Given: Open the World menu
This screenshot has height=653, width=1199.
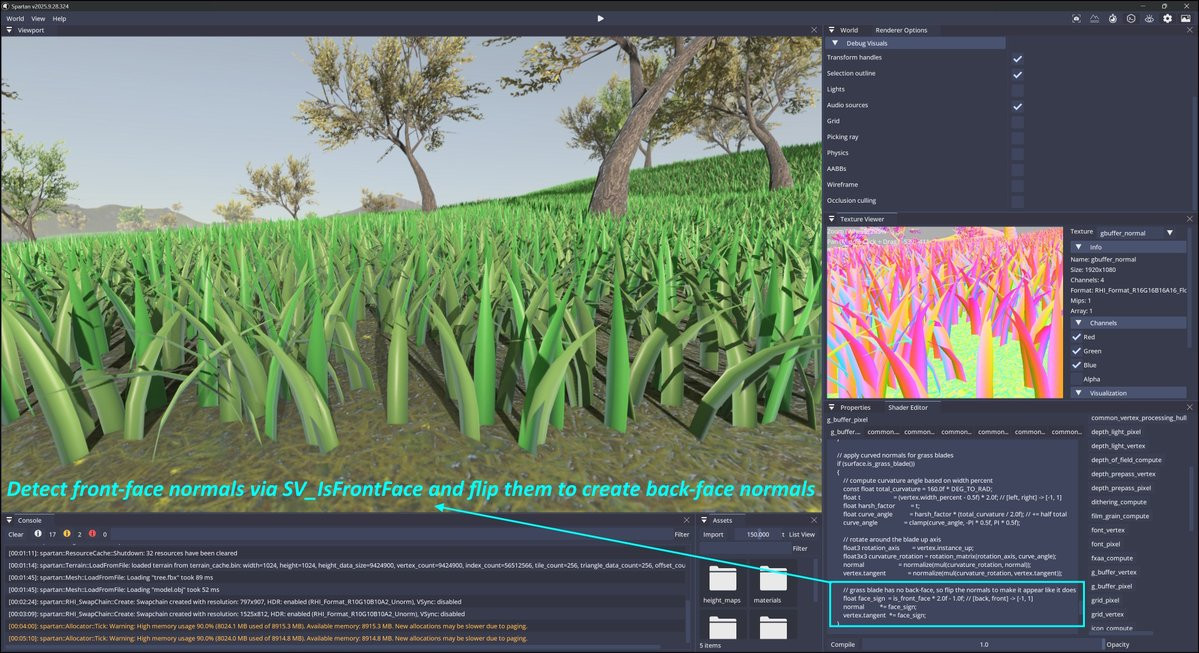Looking at the screenshot, I should point(15,18).
